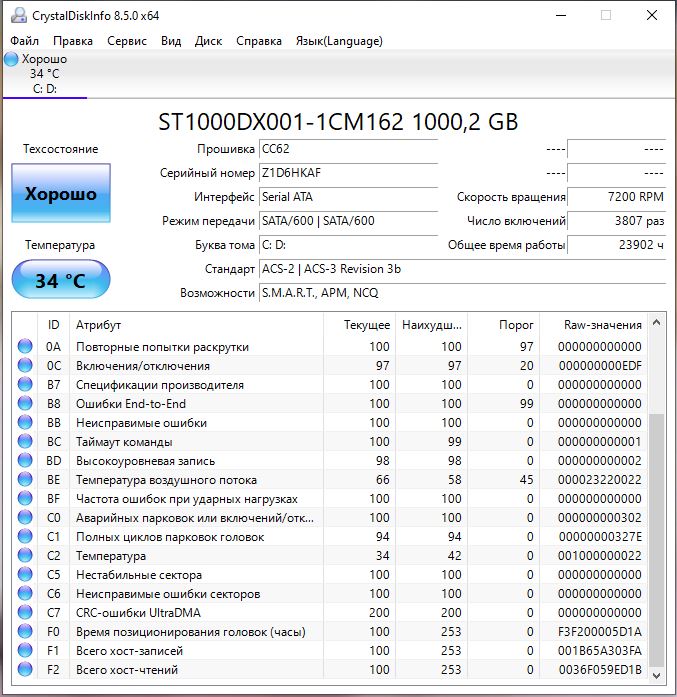Viewport: 677px width, 697px height.
Task: Open the Вид menu
Action: click(171, 41)
